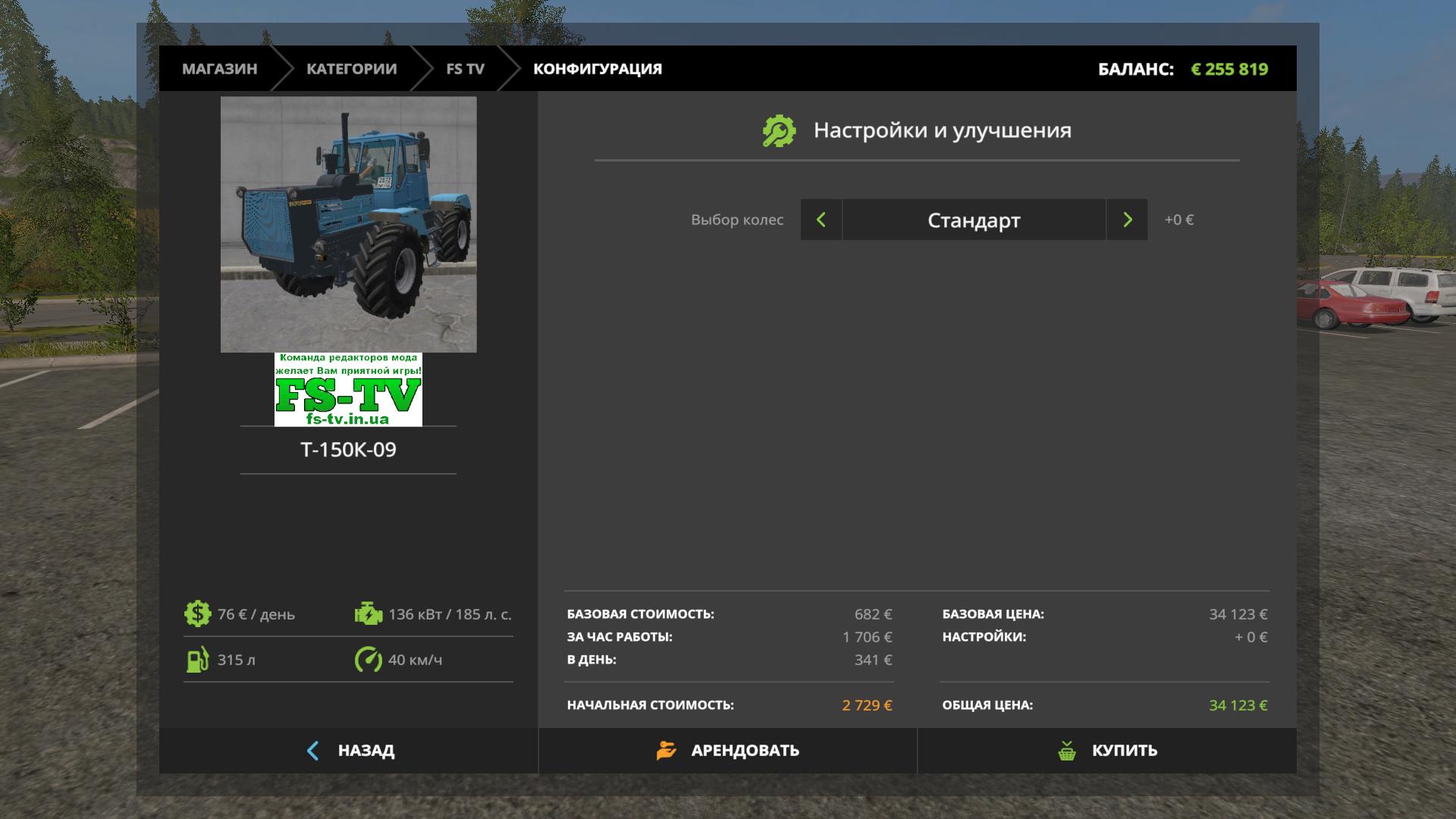Select КОНФИГУРАЦИЯ breadcrumb

(598, 69)
